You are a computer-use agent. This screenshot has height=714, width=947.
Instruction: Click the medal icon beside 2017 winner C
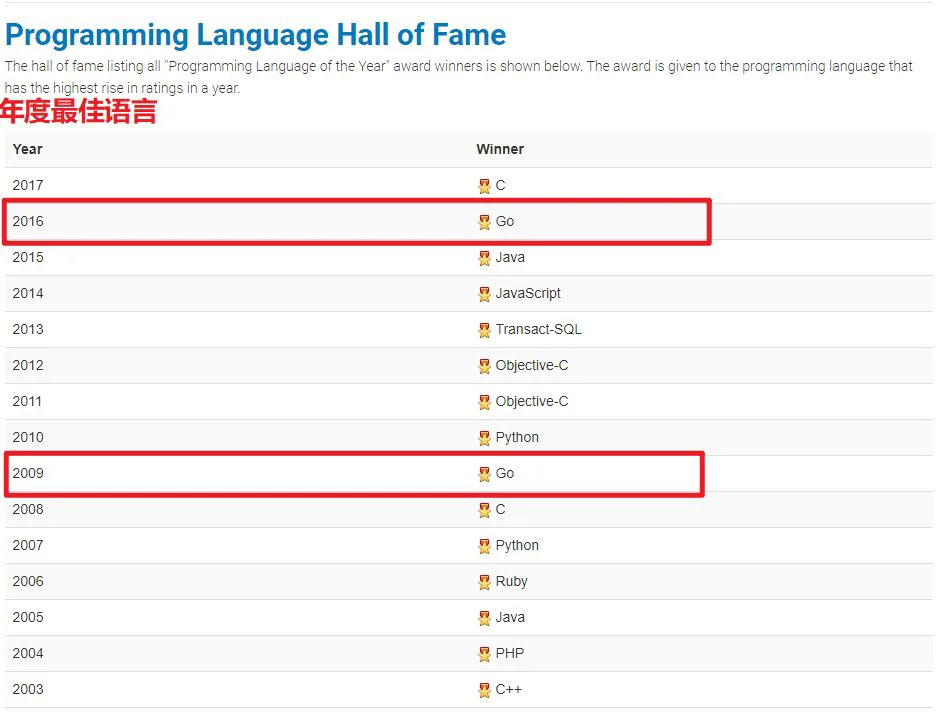(484, 186)
